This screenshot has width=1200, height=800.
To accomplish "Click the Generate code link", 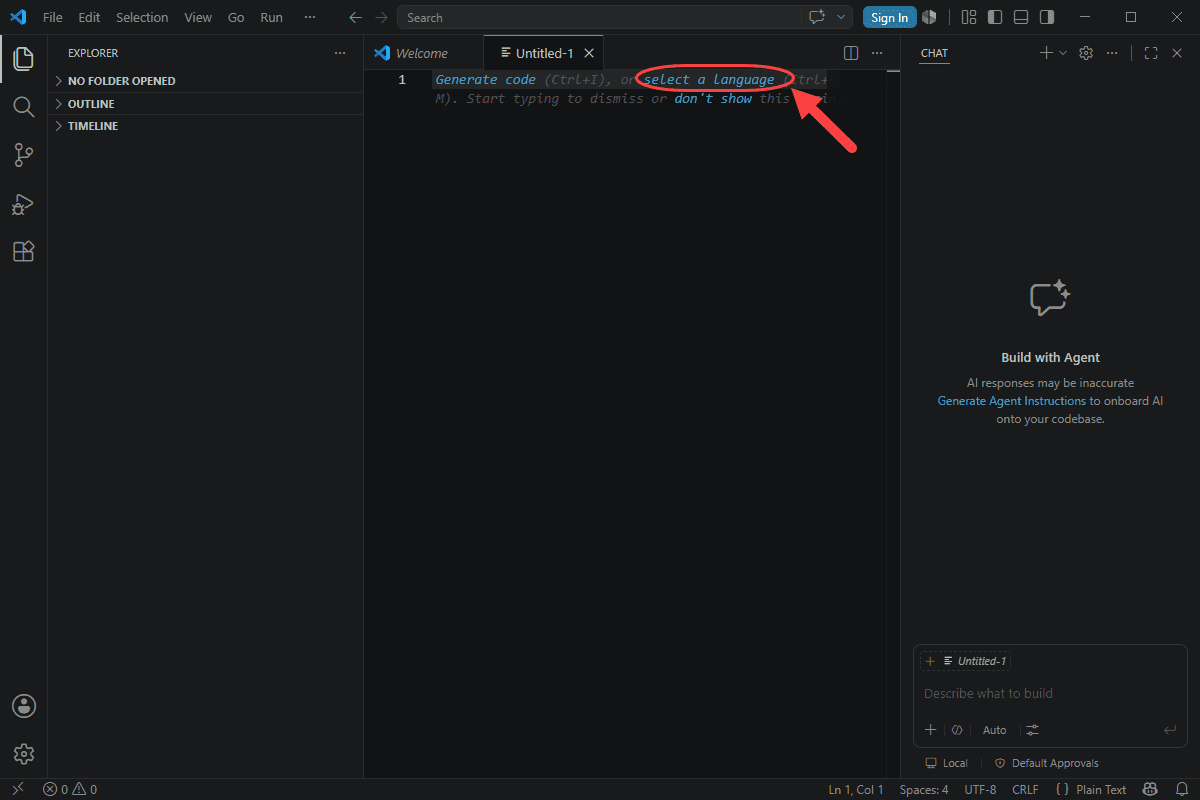I will (x=485, y=79).
